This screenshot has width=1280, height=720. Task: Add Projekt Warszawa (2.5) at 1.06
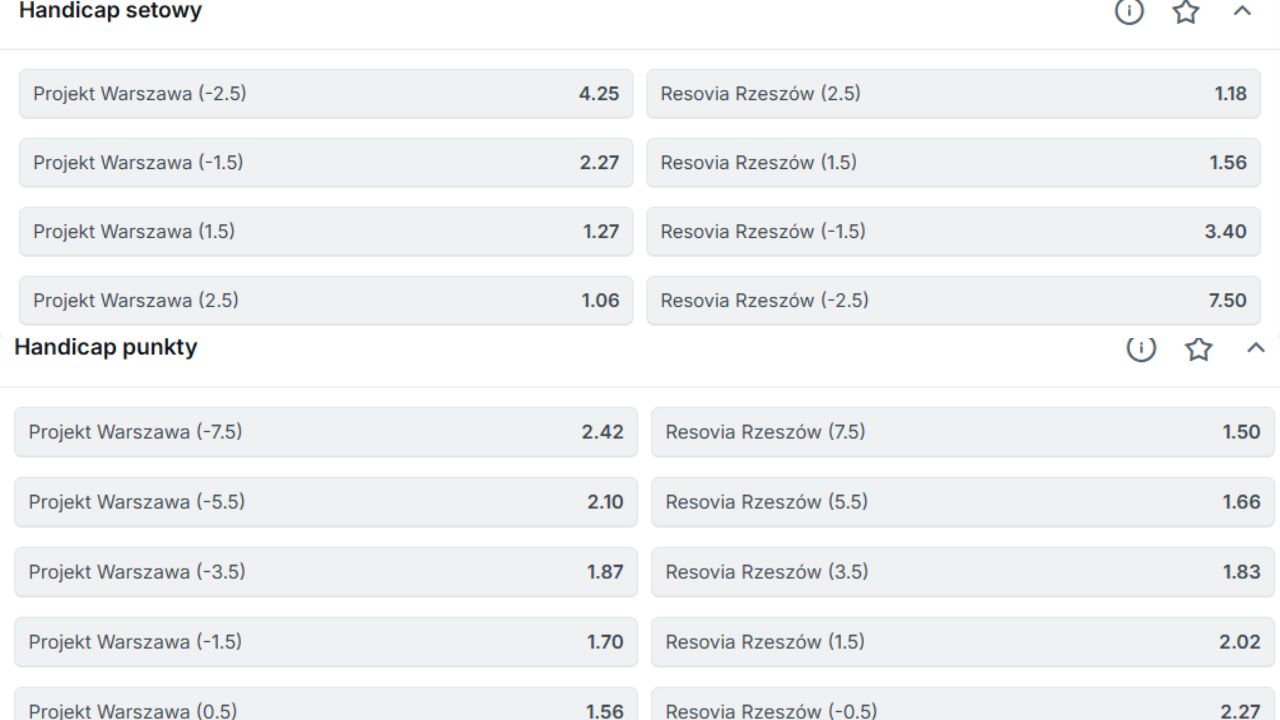coord(326,300)
